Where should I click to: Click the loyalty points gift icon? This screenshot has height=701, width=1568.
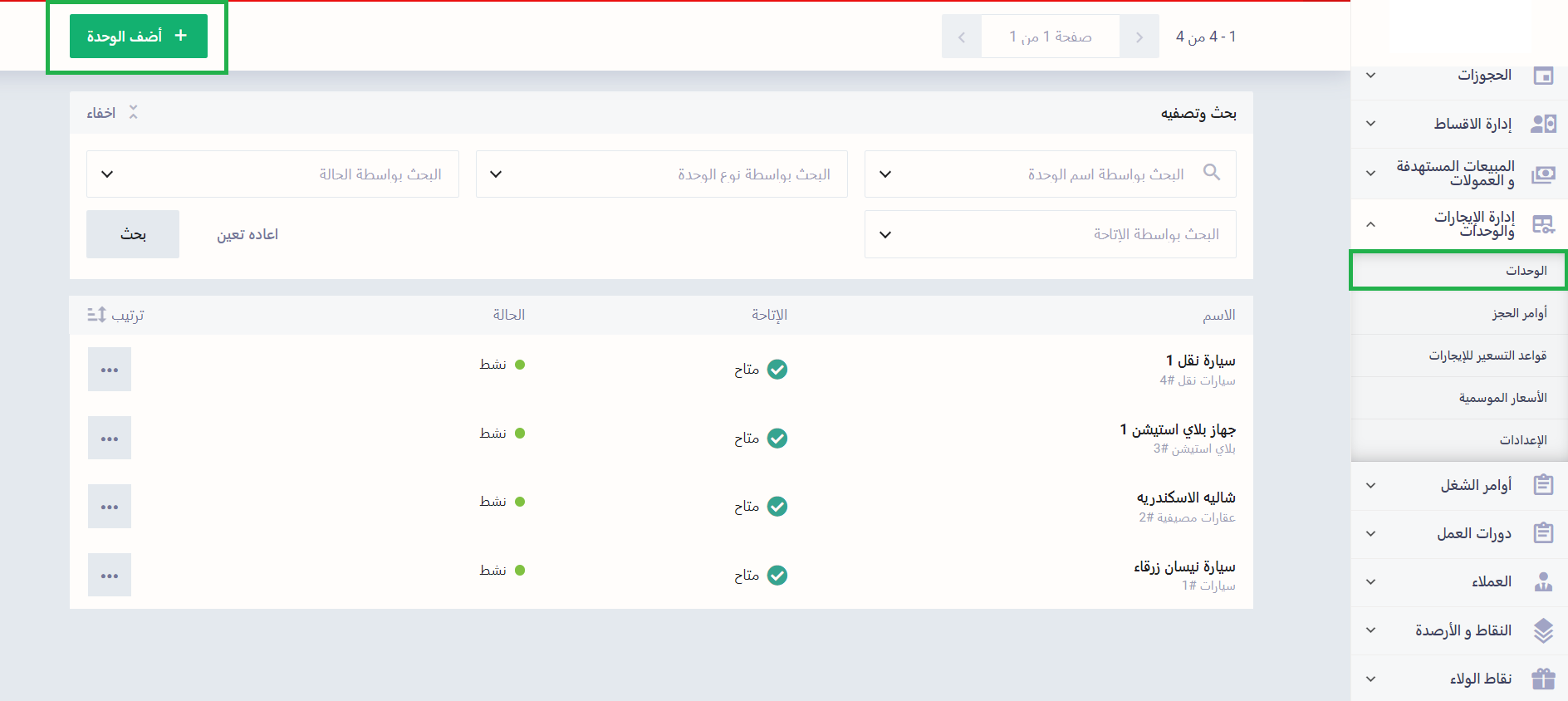point(1543,679)
